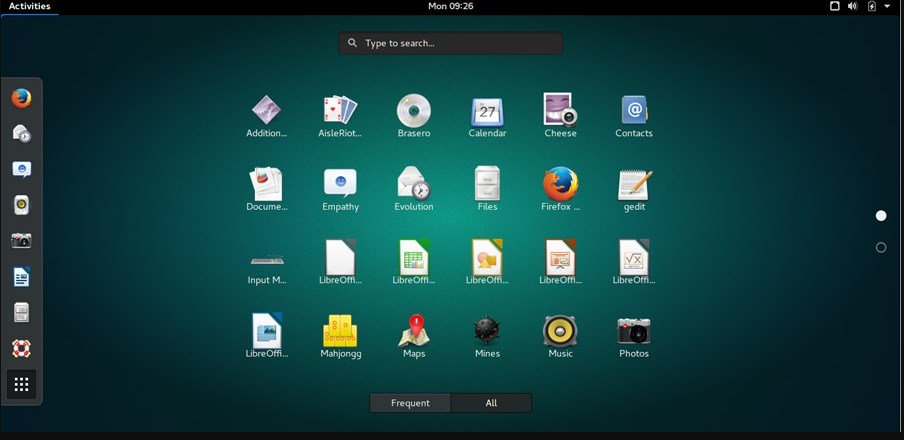Screen dimensions: 904x440
Task: Click the battery charging status icon
Action: click(871, 6)
